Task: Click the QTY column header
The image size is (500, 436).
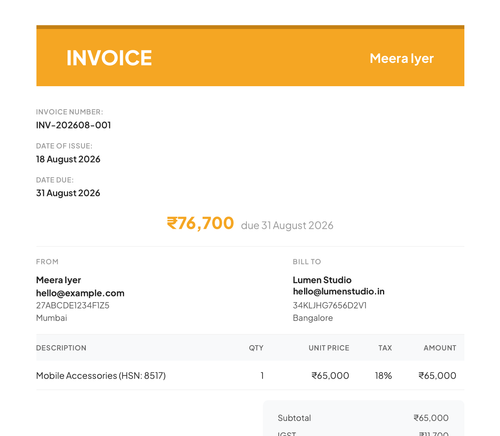Action: click(256, 348)
